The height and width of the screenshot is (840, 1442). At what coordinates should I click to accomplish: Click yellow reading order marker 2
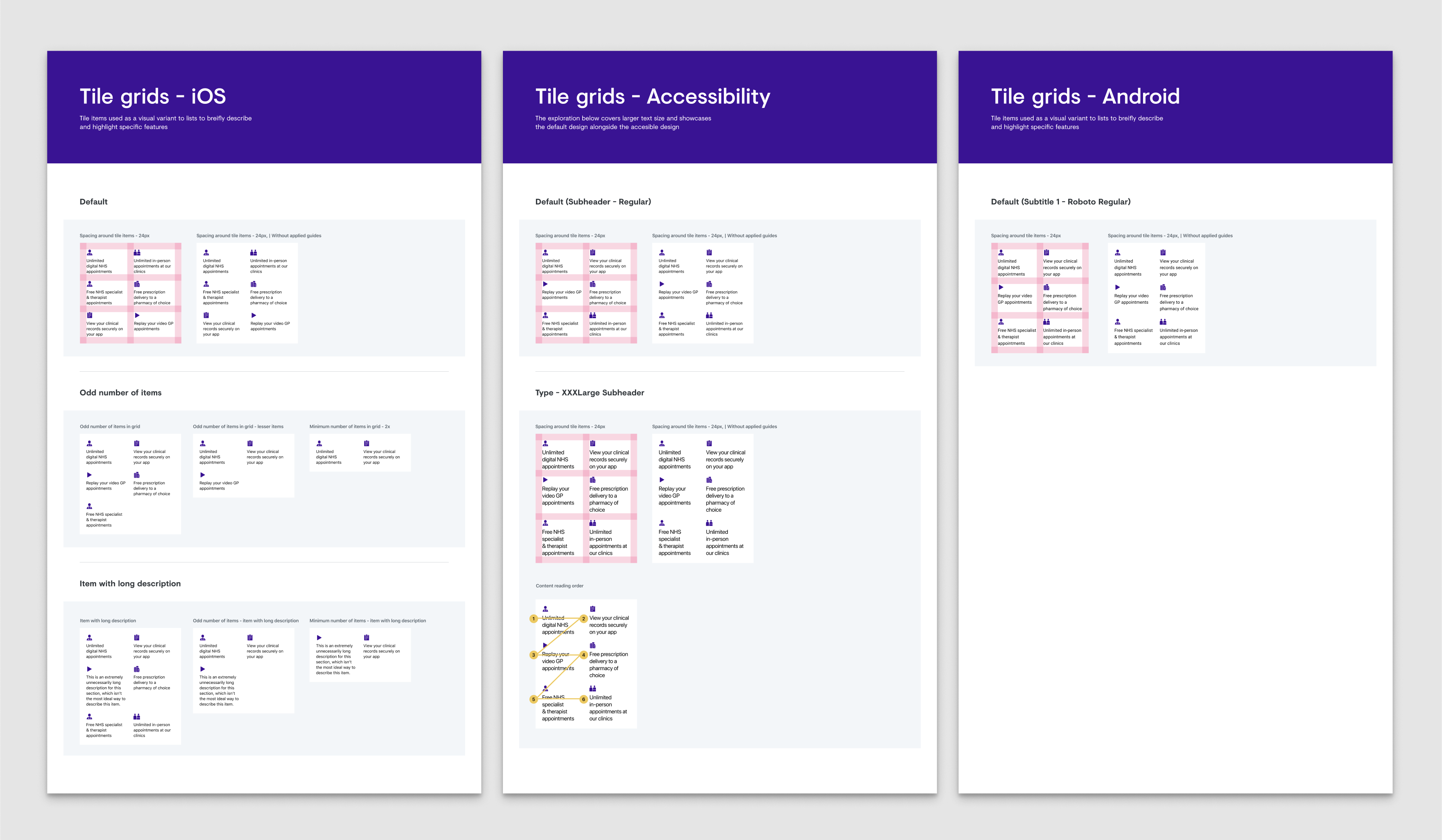pyautogui.click(x=583, y=619)
